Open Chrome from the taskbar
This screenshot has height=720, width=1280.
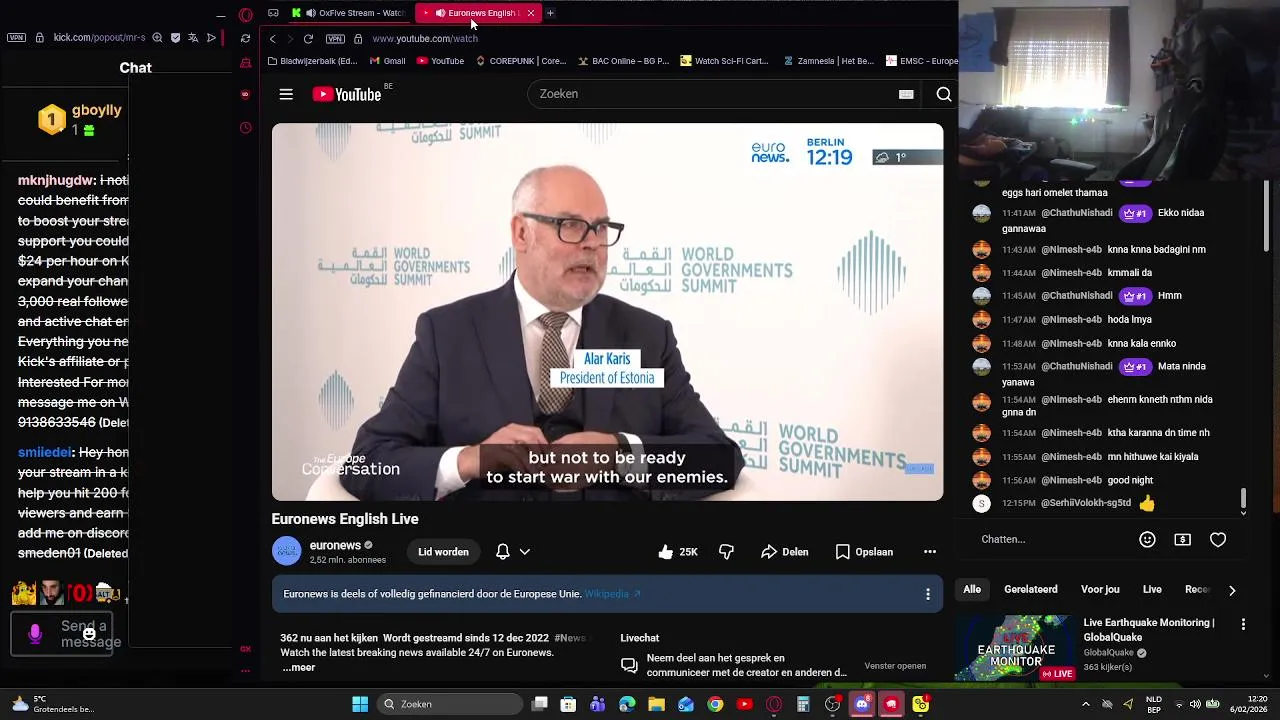click(x=715, y=704)
